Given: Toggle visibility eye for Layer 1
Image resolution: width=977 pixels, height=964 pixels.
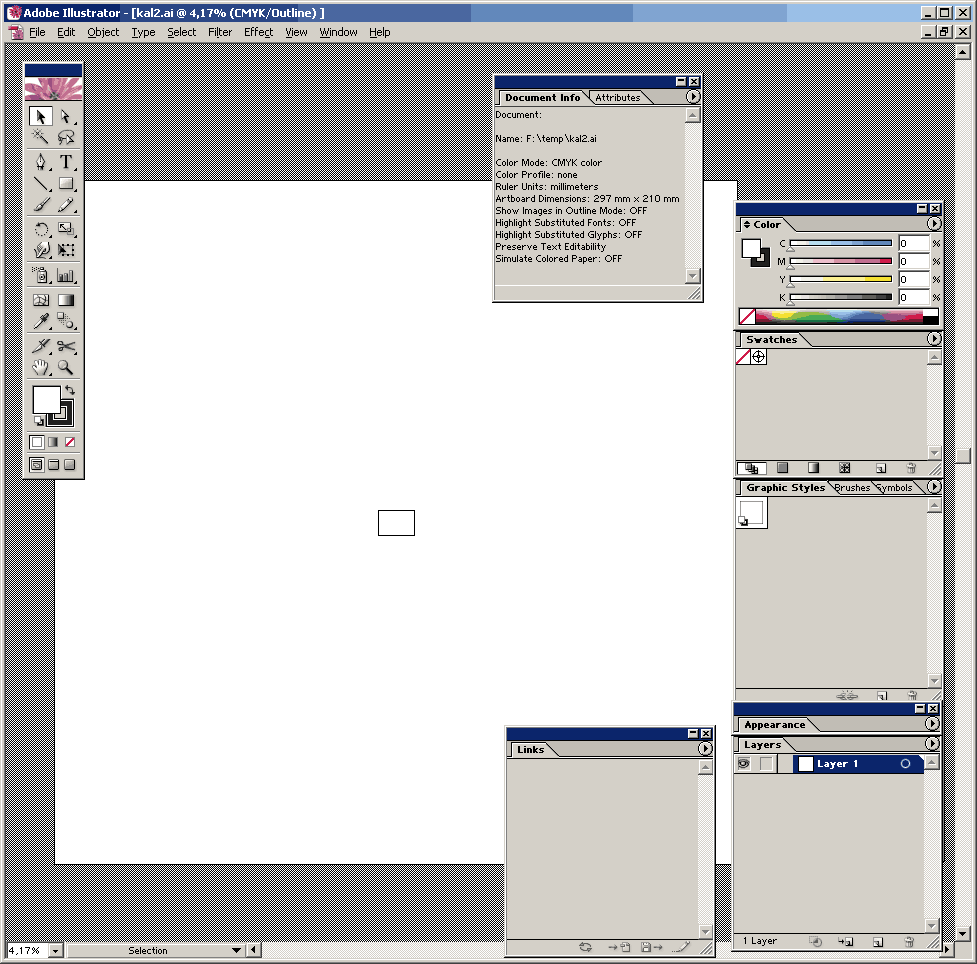Looking at the screenshot, I should point(743,763).
